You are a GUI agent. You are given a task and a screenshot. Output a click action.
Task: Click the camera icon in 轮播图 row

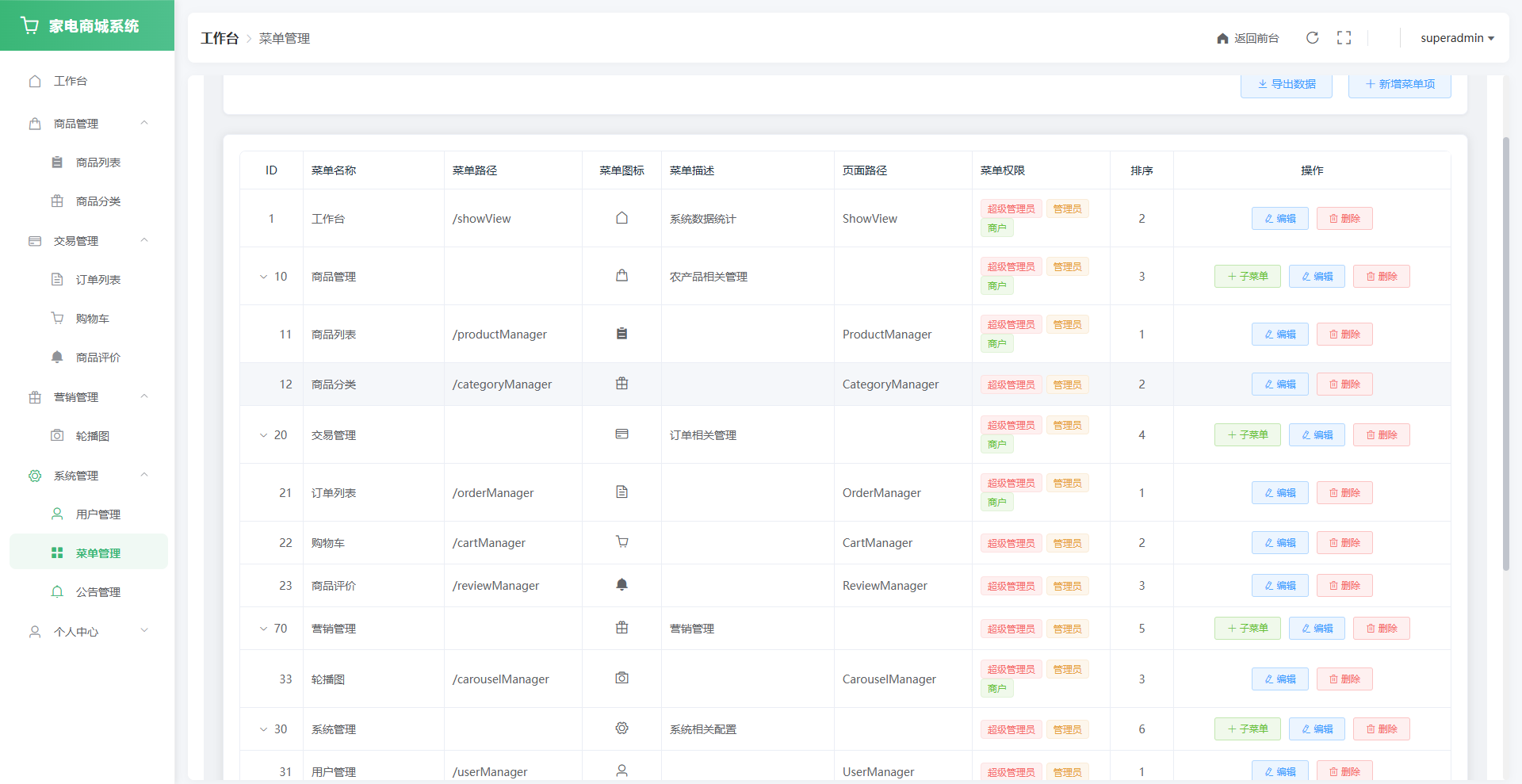coord(621,679)
